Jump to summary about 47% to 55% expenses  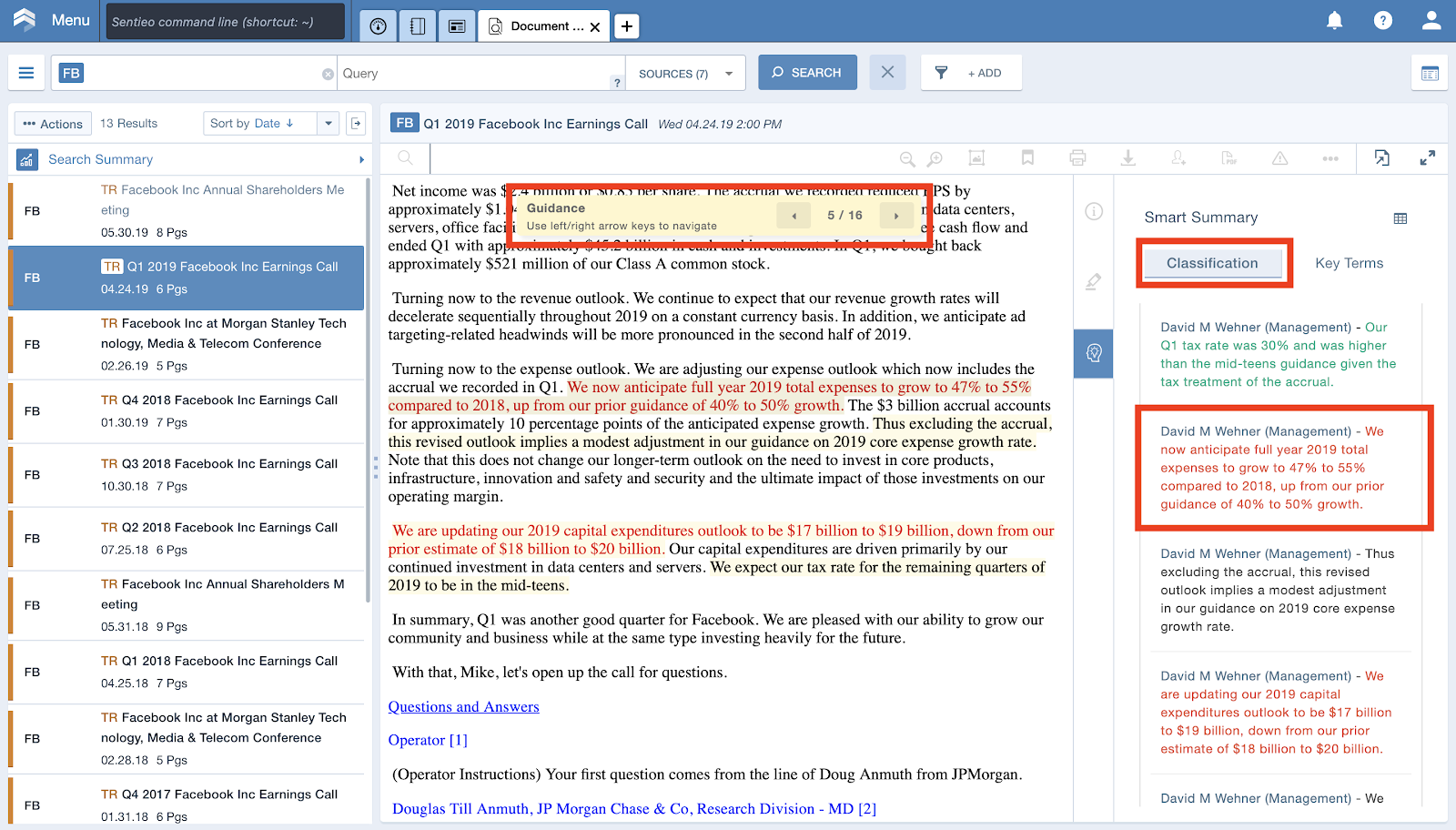tap(1273, 468)
